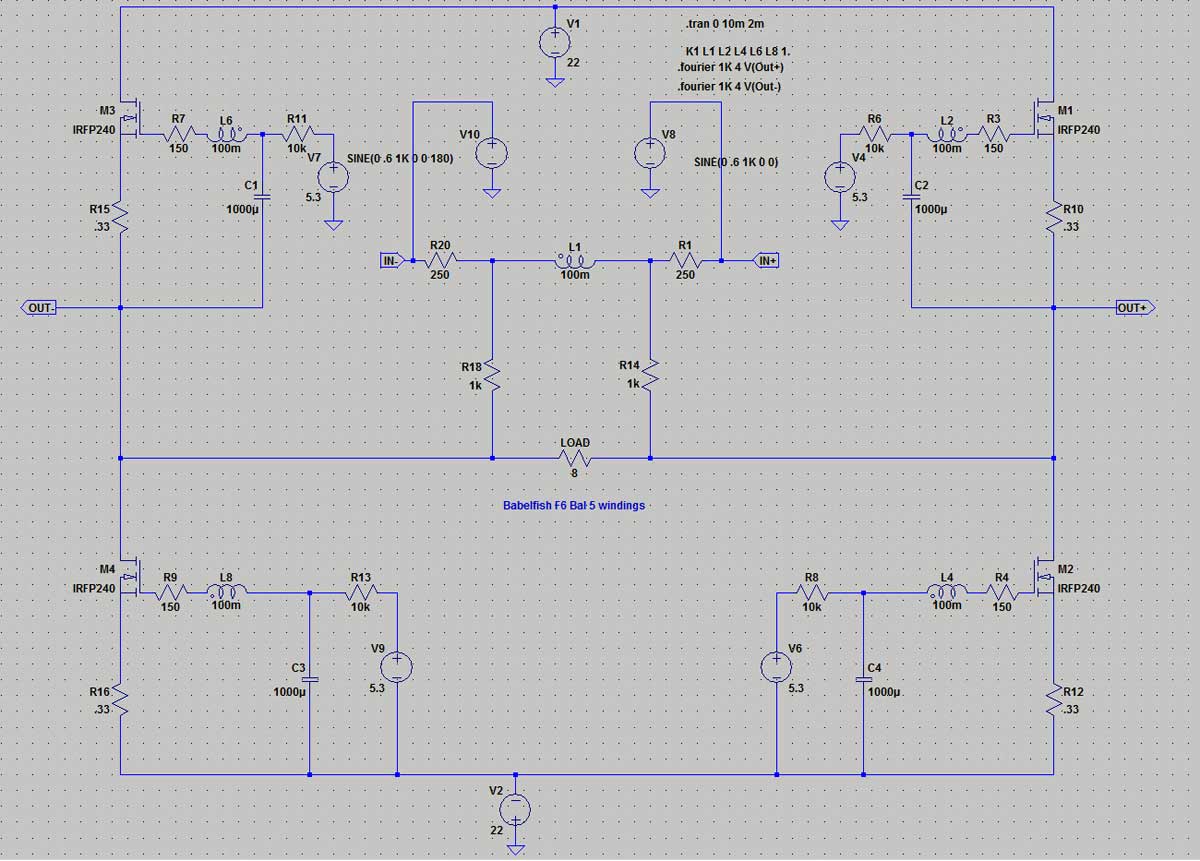Select '.fourier 1K 4 V(Out+)' directive text
This screenshot has width=1200, height=861.
[730, 68]
